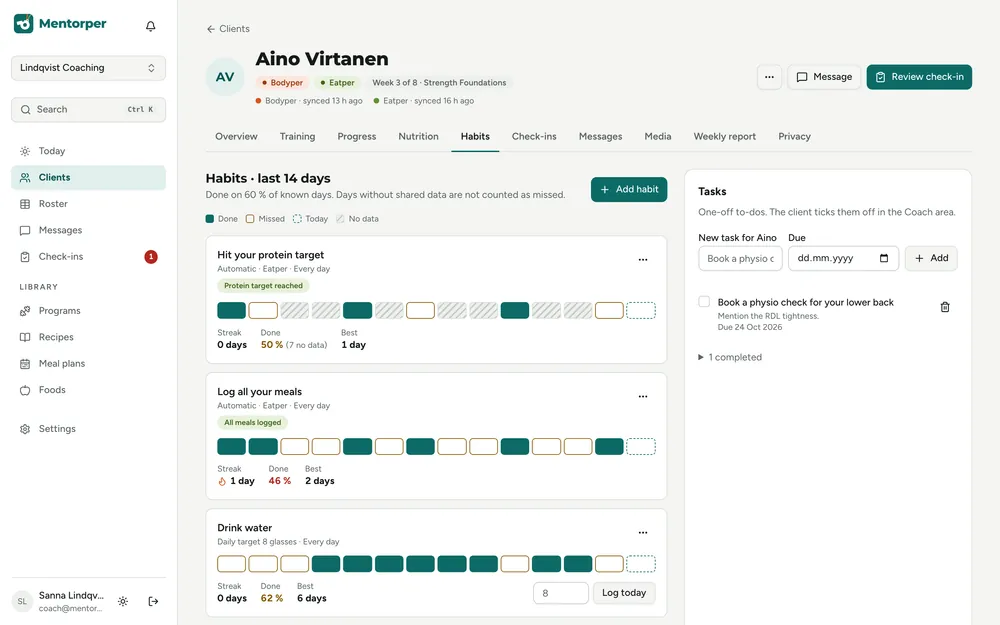1000x625 pixels.
Task: Go back to Clients link
Action: click(228, 29)
